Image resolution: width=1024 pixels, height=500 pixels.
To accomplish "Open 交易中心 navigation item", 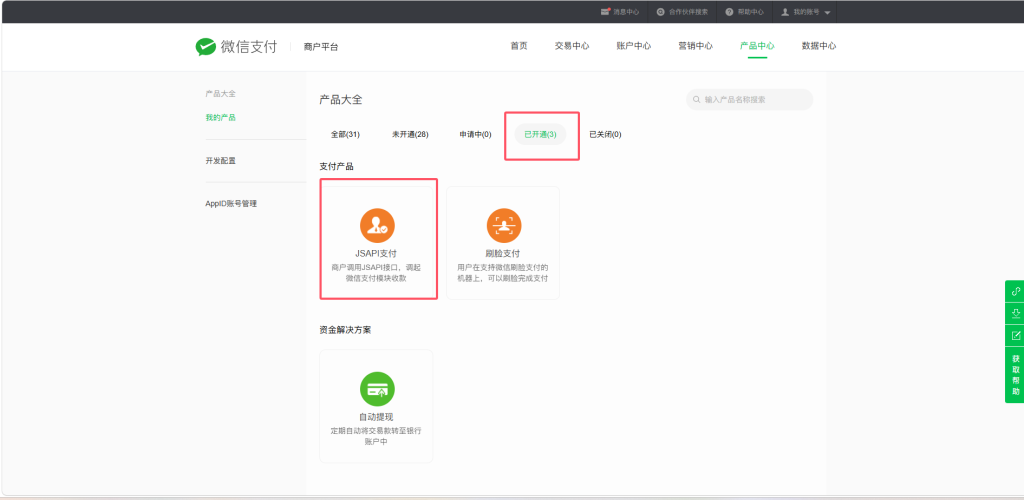I will click(x=572, y=46).
